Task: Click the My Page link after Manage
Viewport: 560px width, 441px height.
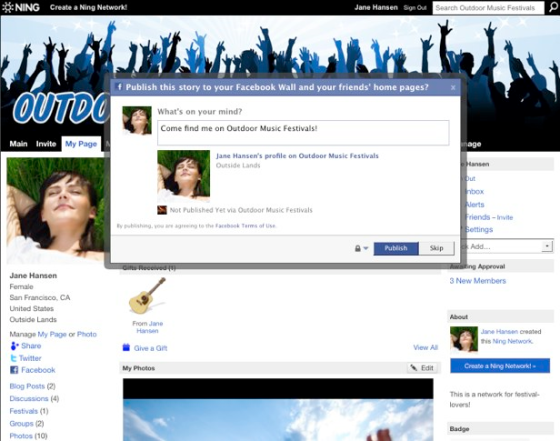Action: [x=52, y=334]
